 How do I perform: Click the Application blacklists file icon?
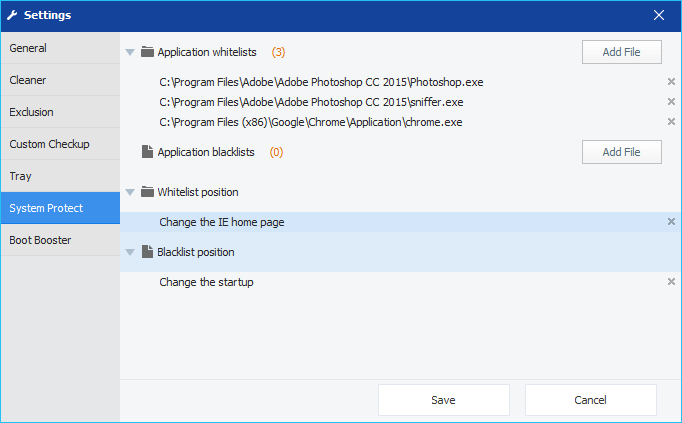tap(147, 152)
